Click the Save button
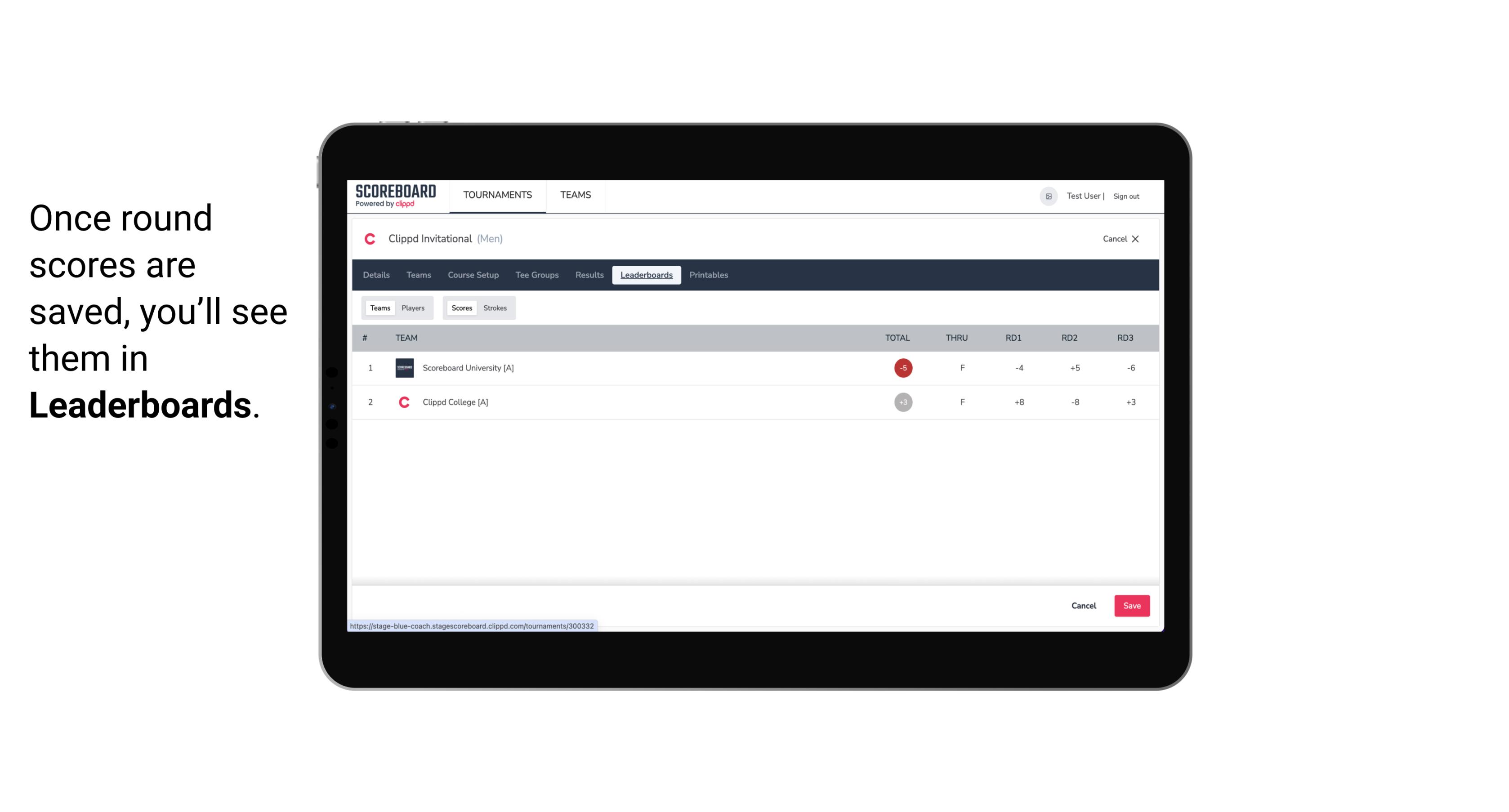This screenshot has height=812, width=1509. coord(1131,605)
